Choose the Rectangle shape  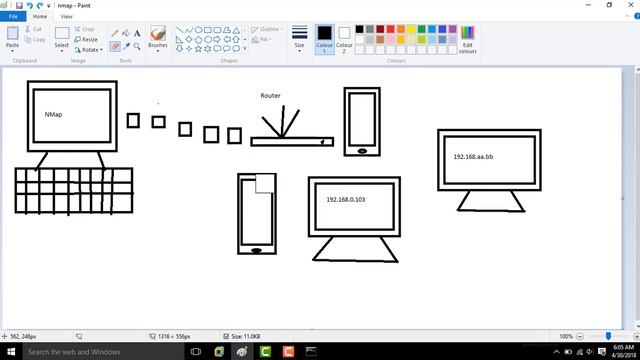coord(208,30)
